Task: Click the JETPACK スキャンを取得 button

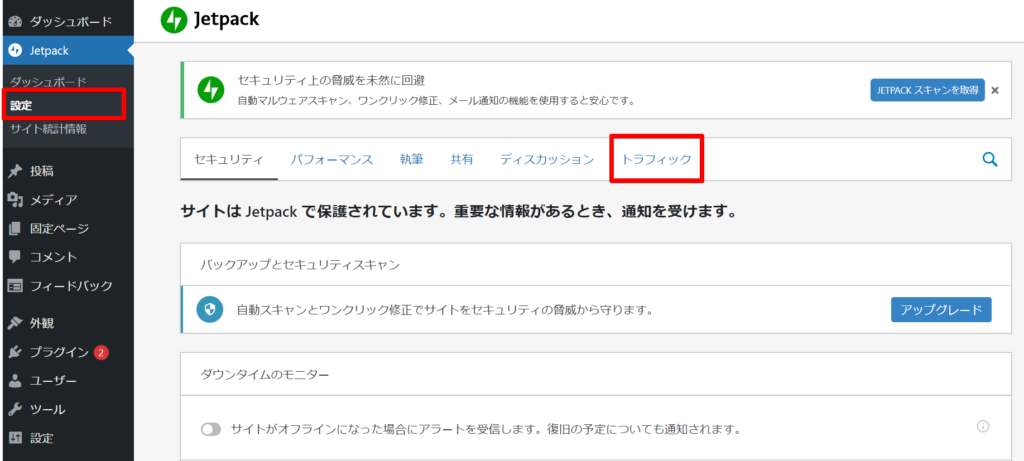Action: (x=927, y=90)
